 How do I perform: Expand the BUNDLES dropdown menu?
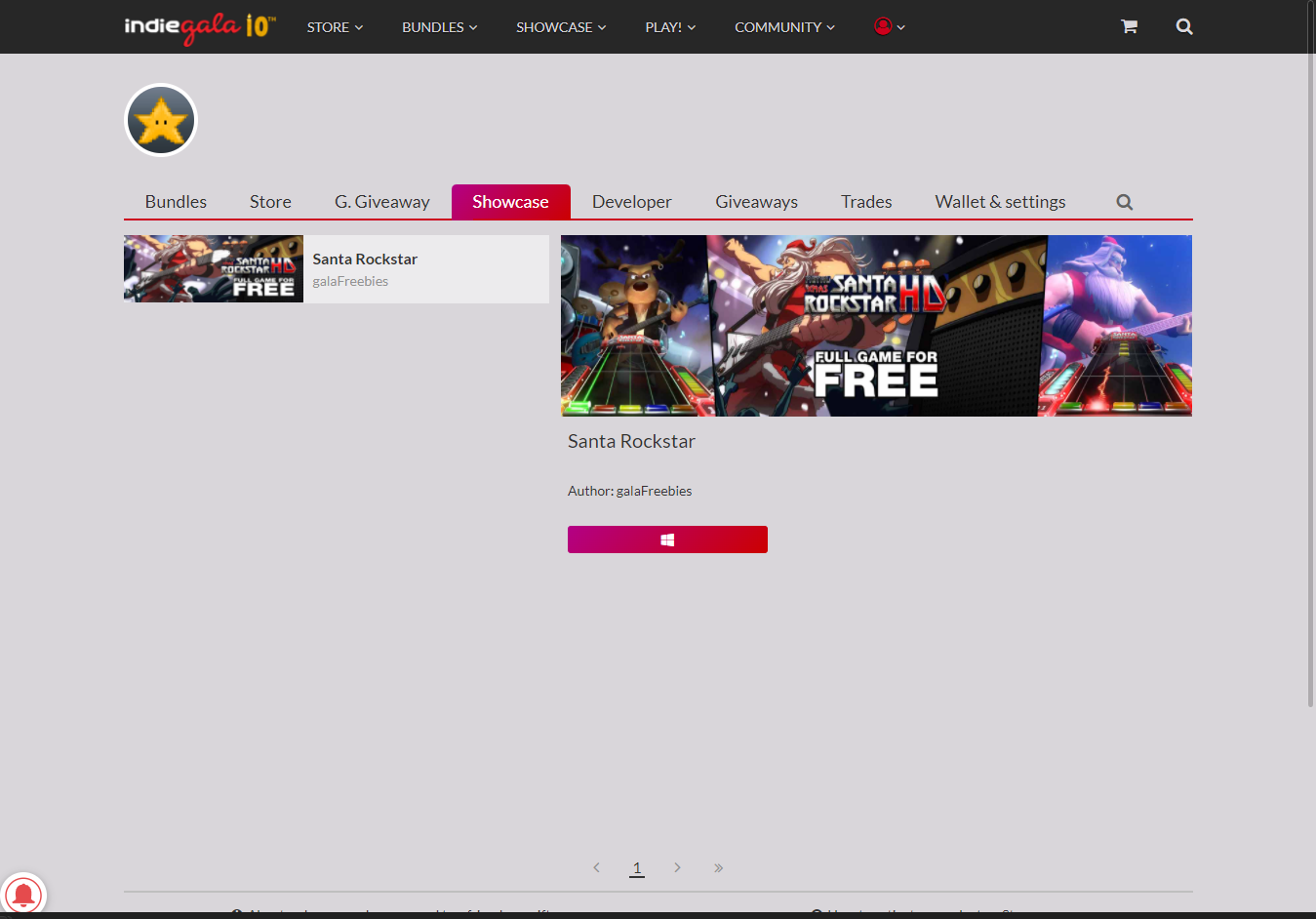pyautogui.click(x=440, y=27)
